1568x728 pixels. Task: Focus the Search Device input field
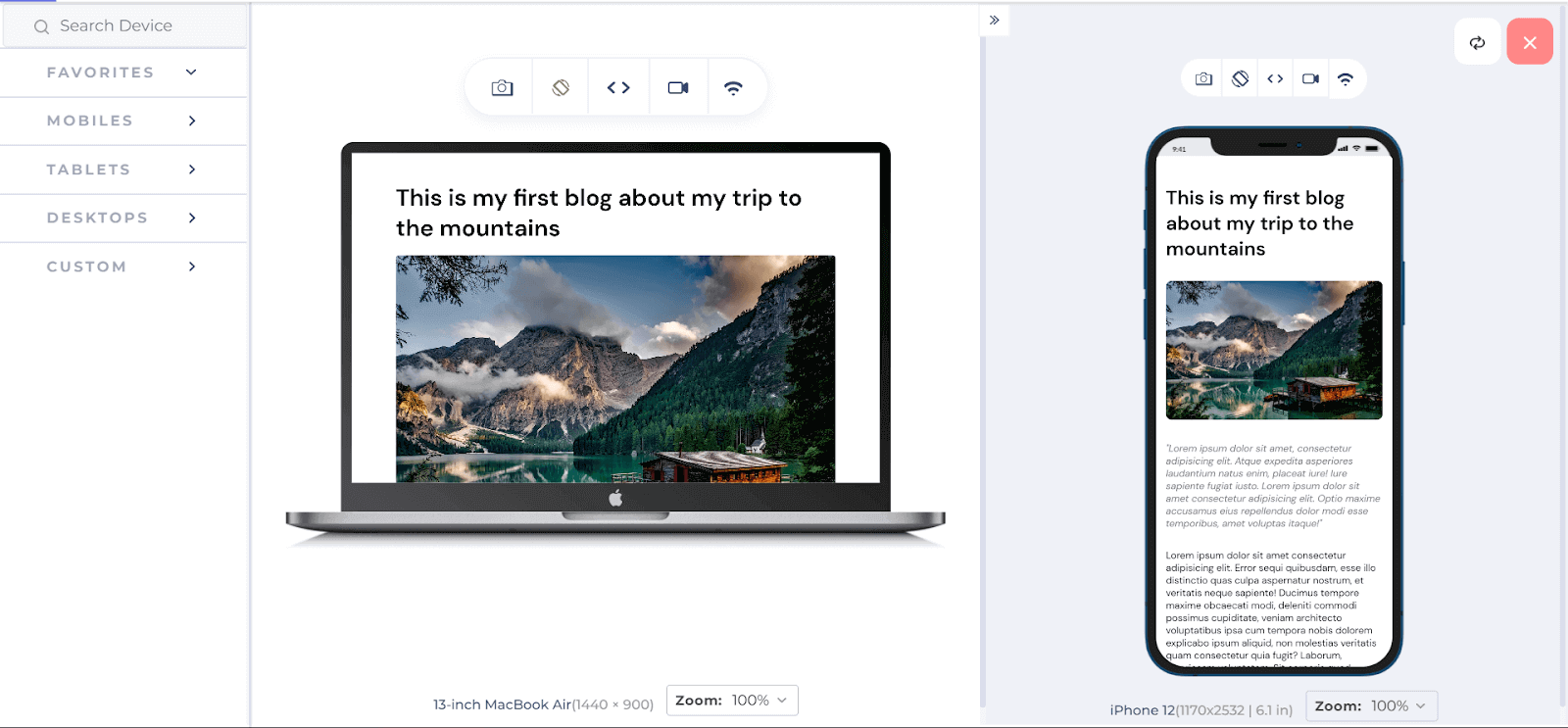pyautogui.click(x=124, y=26)
